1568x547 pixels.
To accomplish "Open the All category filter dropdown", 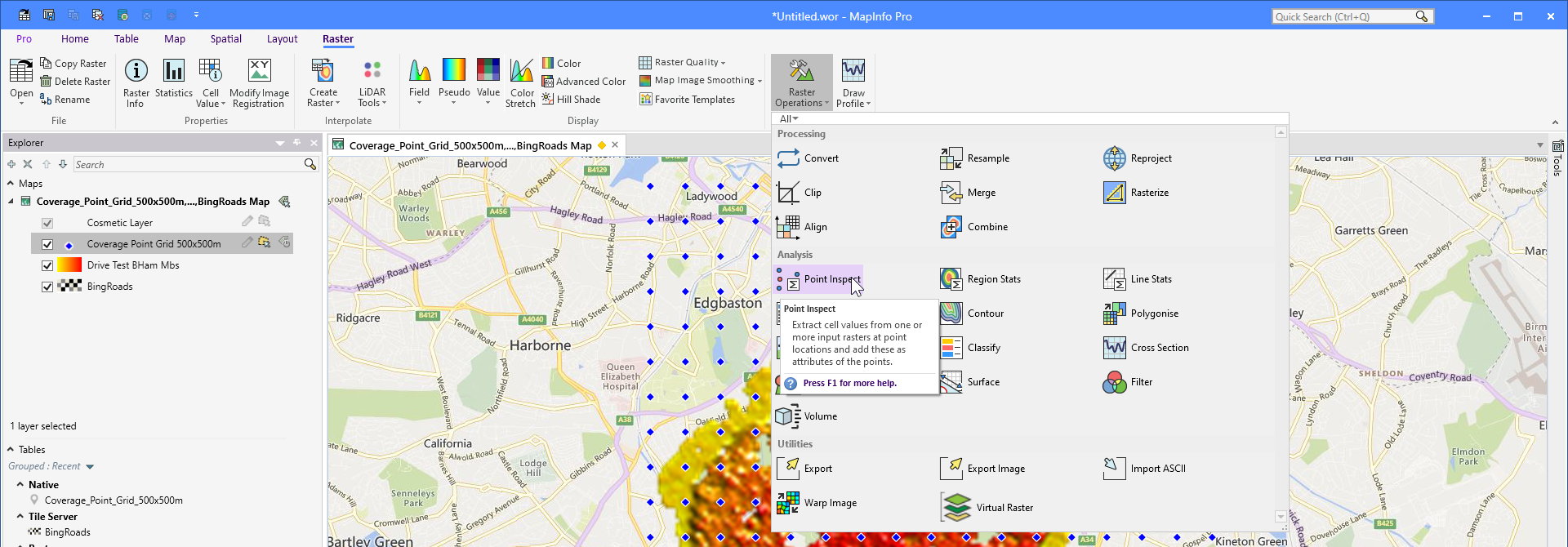I will click(x=789, y=119).
